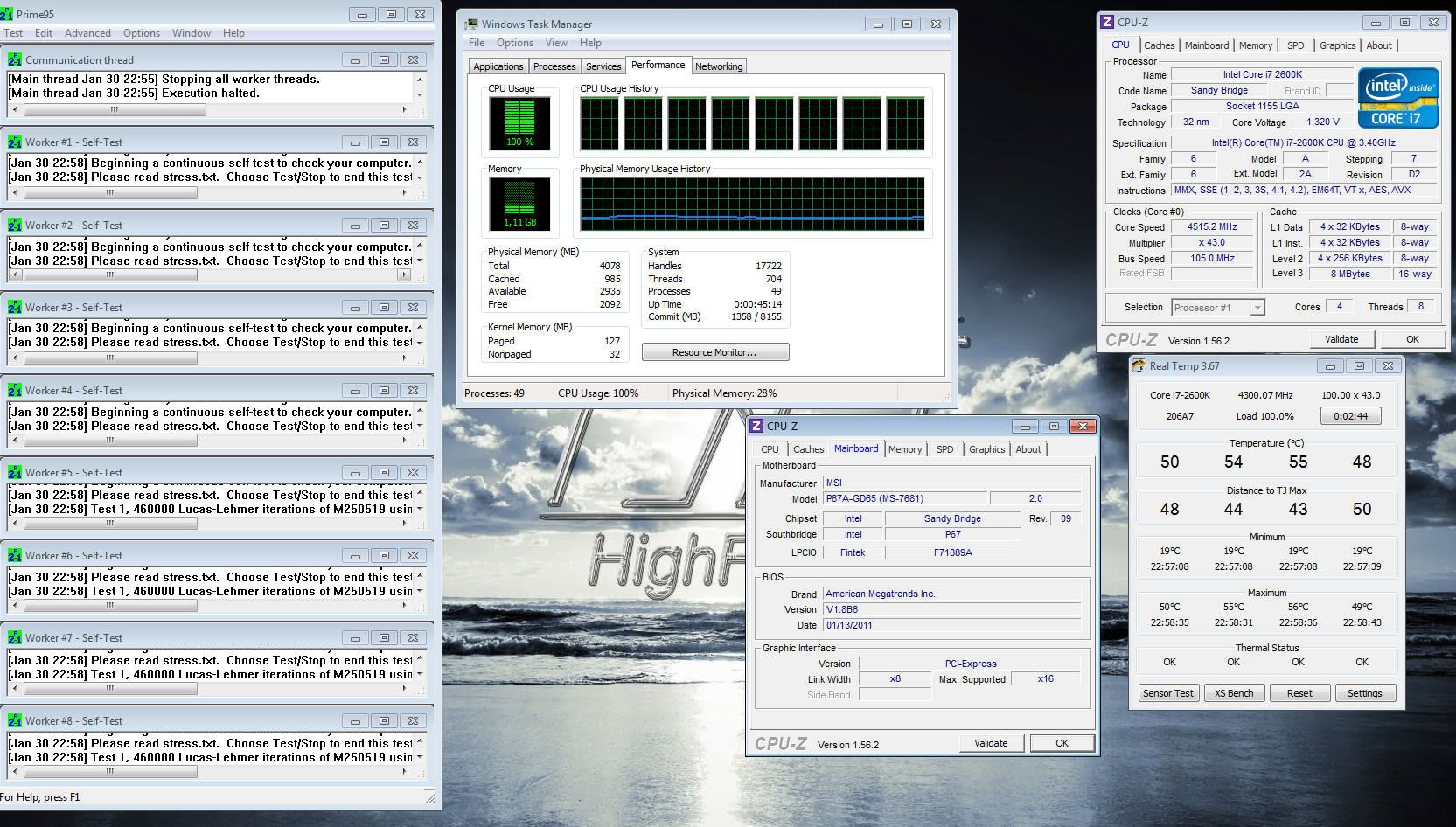Click OK in top CPU-Z window
Screen dimensions: 1456x827
coord(1412,339)
